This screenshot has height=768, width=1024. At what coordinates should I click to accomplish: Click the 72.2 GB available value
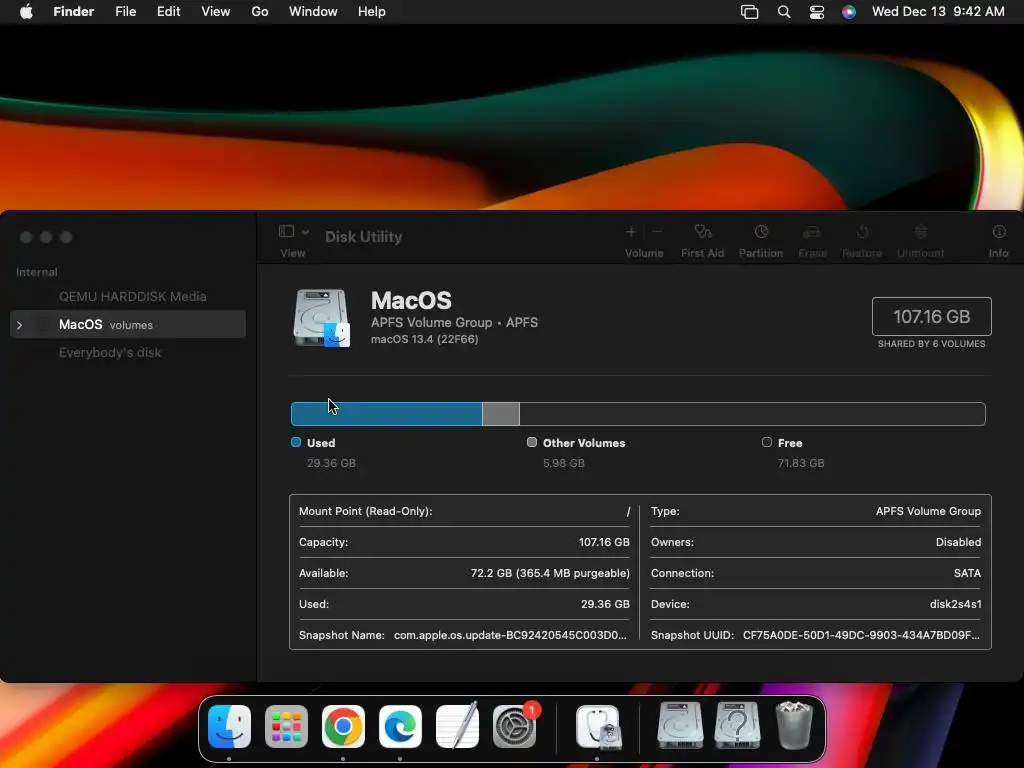coord(550,573)
